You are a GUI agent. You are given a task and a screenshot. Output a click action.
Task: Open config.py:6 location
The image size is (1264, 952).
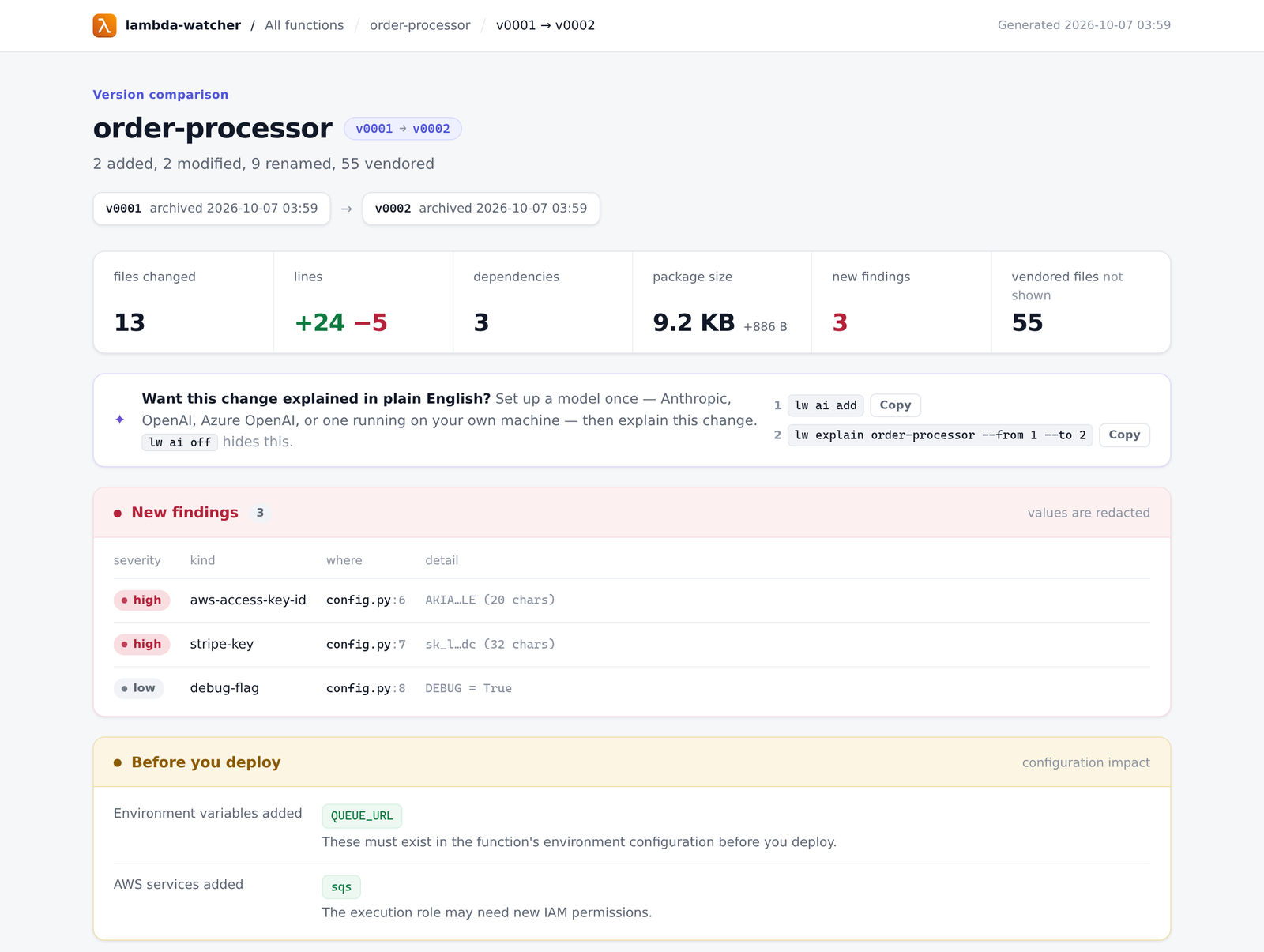pyautogui.click(x=366, y=600)
